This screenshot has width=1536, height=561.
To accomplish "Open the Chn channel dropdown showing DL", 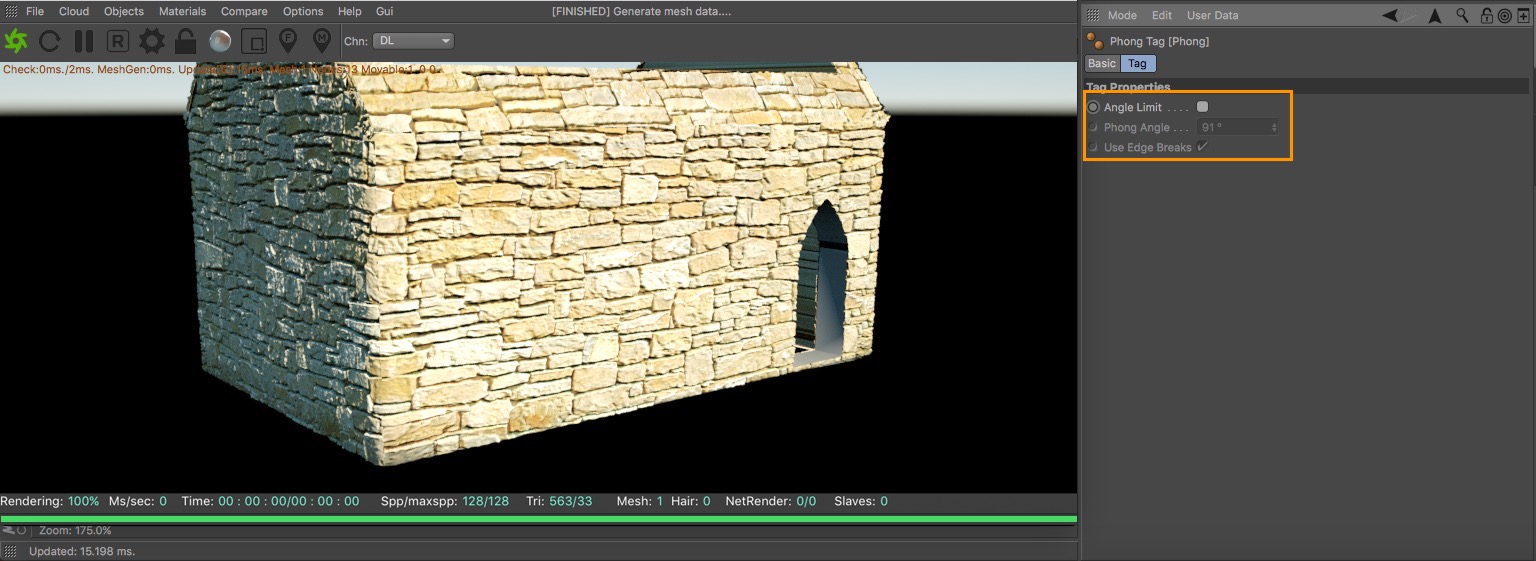I will coord(414,41).
